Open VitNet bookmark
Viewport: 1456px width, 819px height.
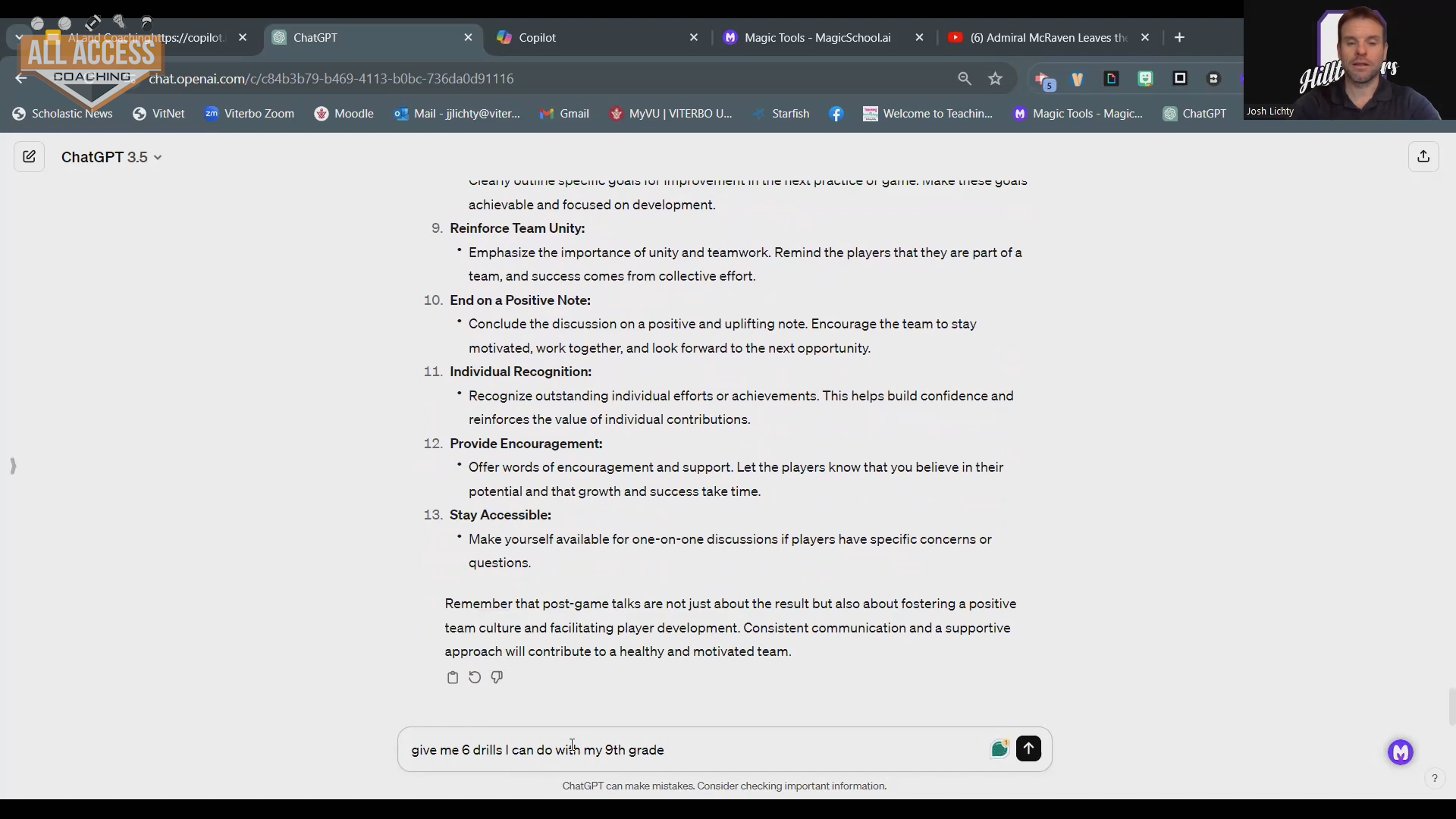(x=158, y=114)
